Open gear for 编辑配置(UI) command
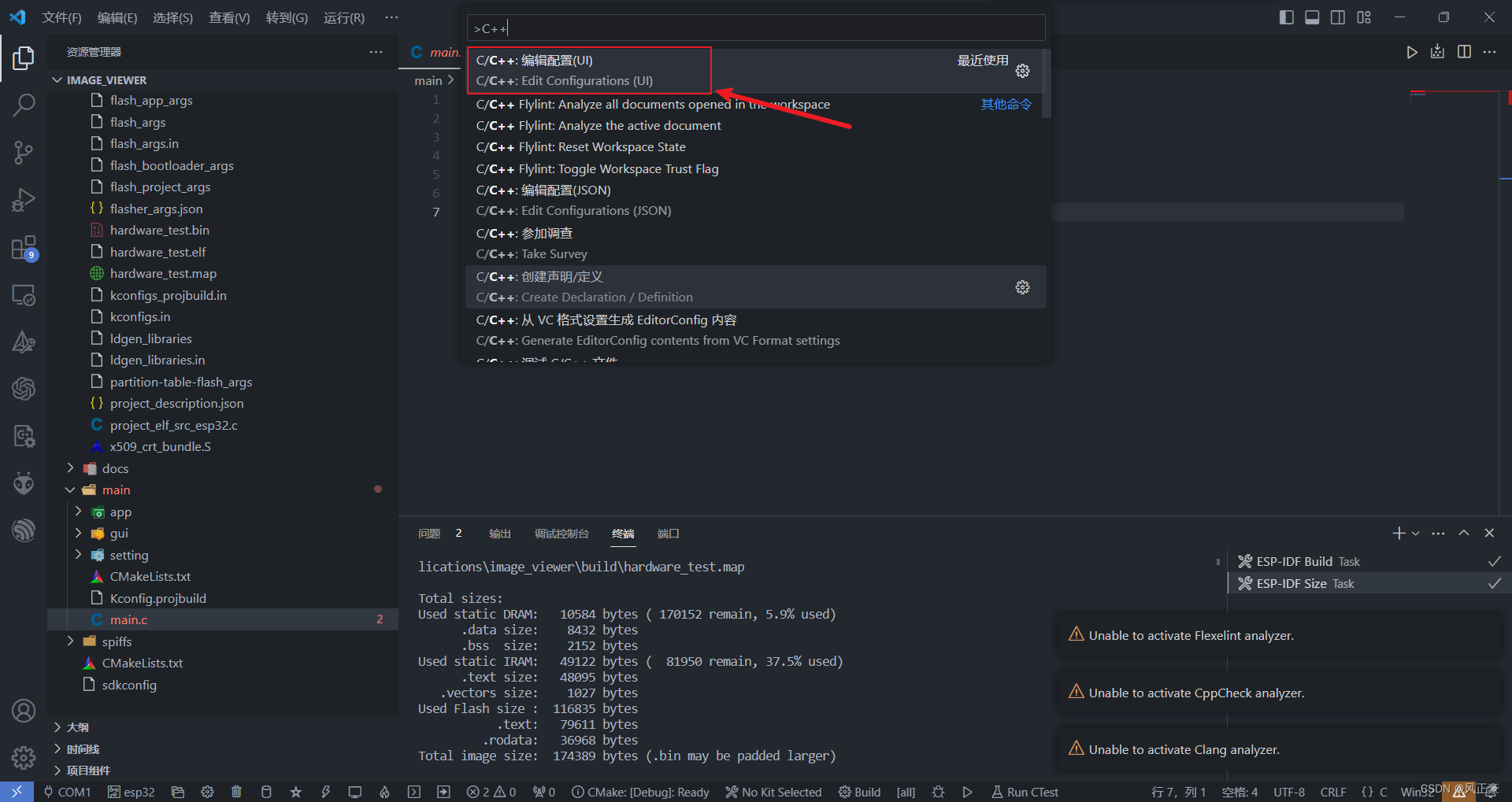 pos(1022,71)
